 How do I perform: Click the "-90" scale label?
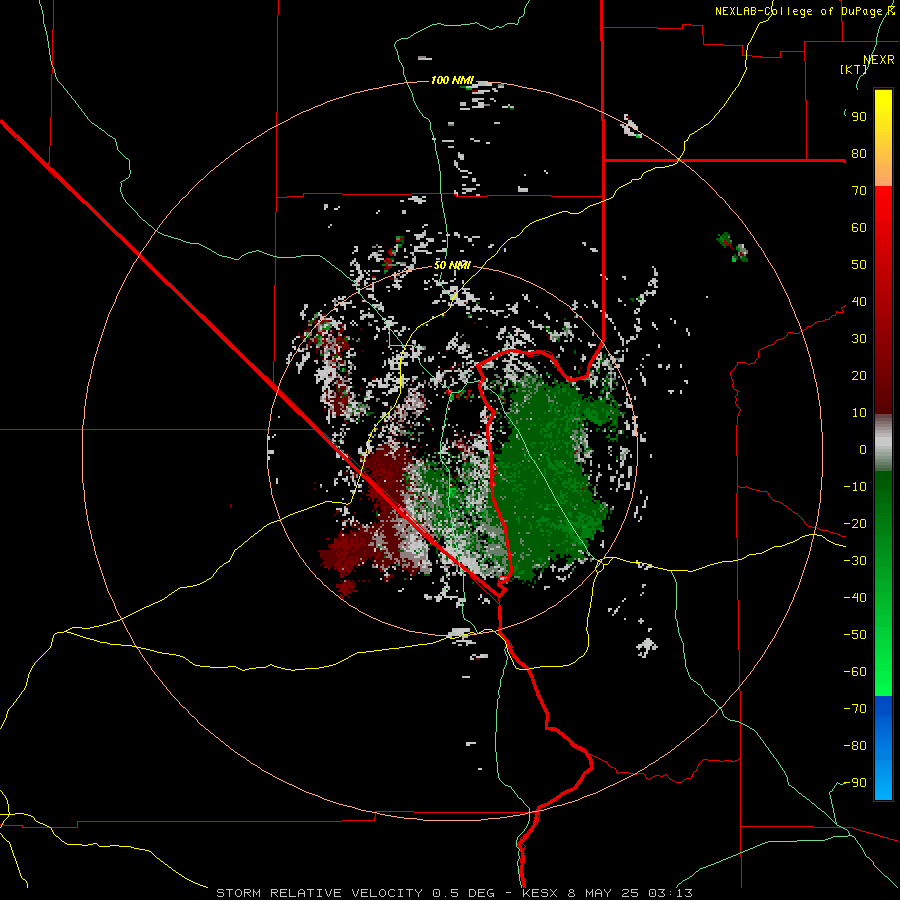coord(855,783)
